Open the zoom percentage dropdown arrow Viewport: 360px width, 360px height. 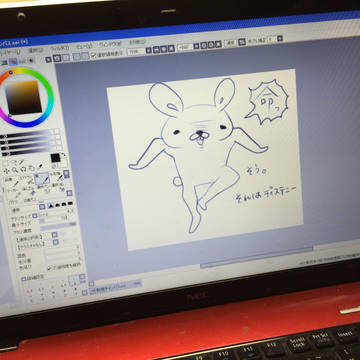click(149, 50)
